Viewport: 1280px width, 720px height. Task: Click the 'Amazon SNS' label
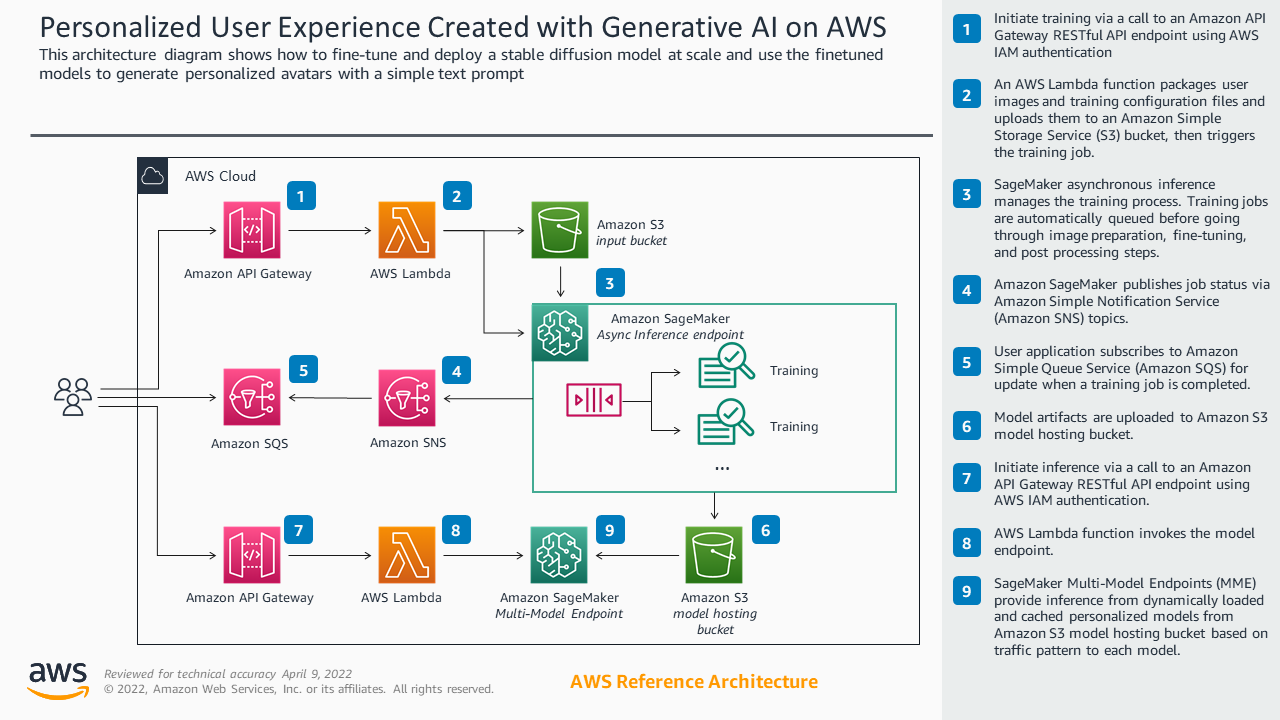[408, 442]
